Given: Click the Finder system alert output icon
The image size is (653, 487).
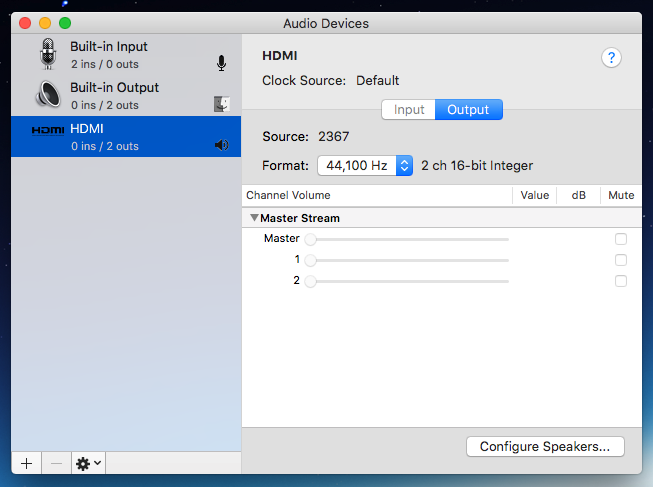Looking at the screenshot, I should (x=222, y=104).
